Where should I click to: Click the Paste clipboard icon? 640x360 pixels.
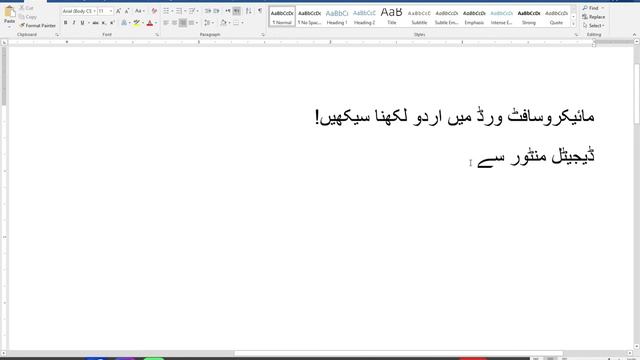(x=9, y=12)
